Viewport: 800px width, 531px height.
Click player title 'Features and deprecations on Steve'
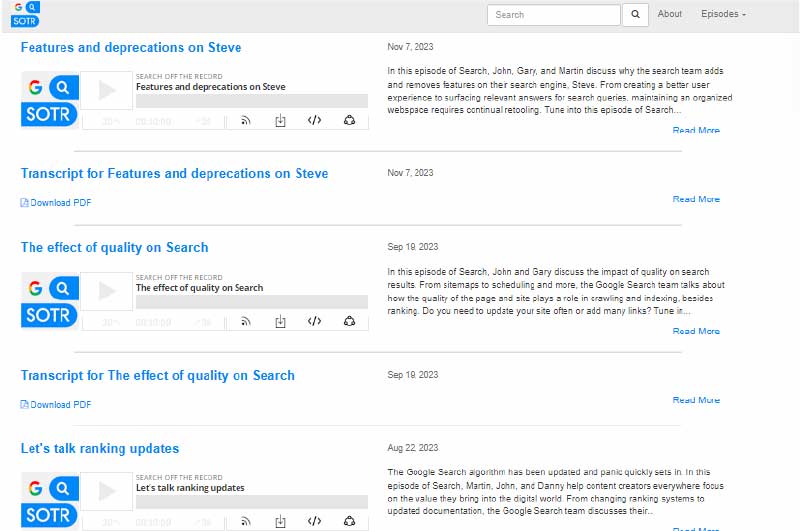[211, 87]
